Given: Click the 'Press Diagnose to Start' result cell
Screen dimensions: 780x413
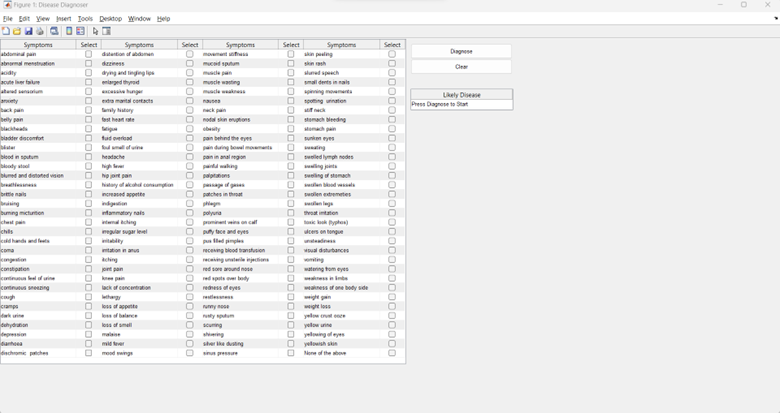Looking at the screenshot, I should click(x=461, y=104).
